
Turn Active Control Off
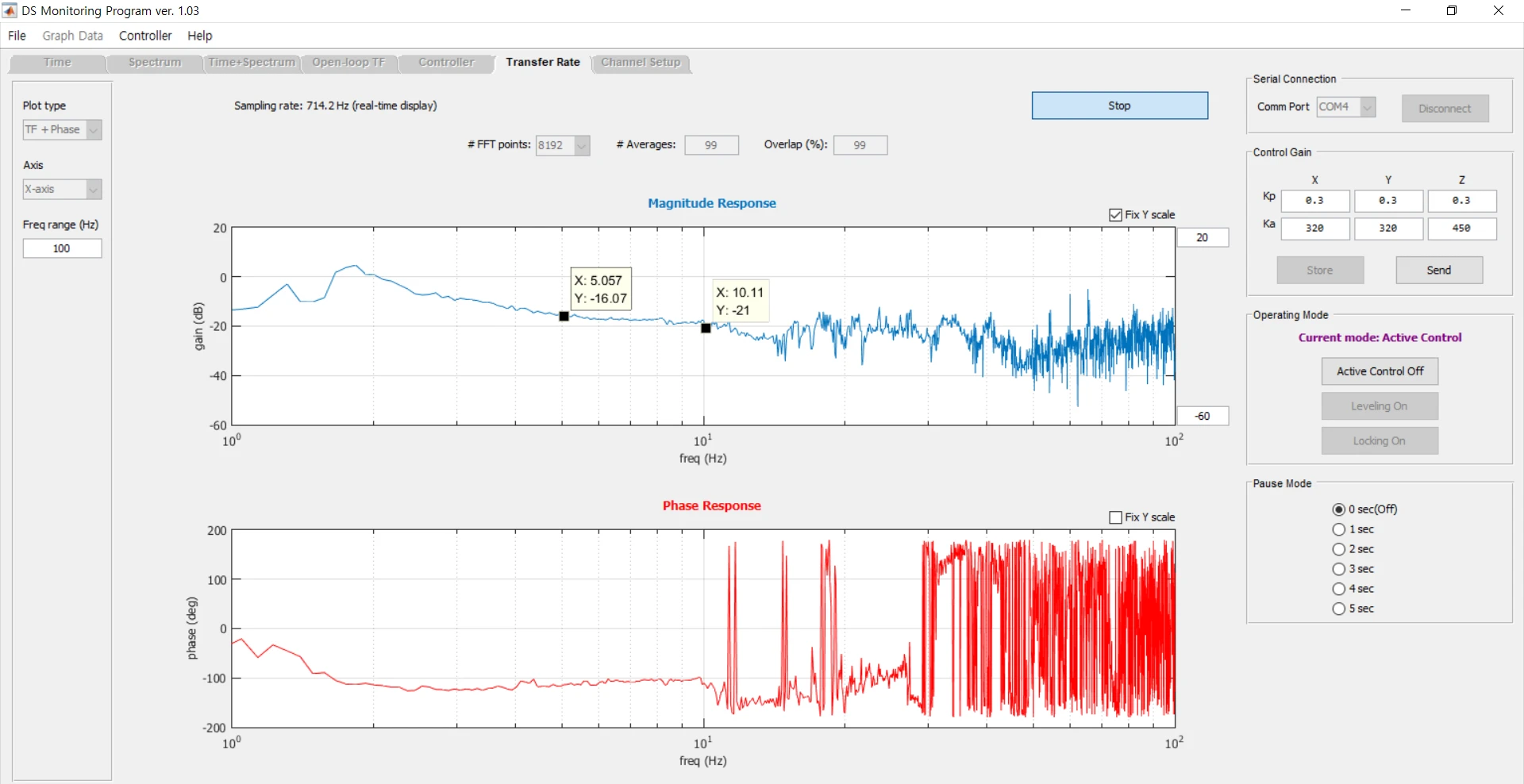(x=1380, y=371)
